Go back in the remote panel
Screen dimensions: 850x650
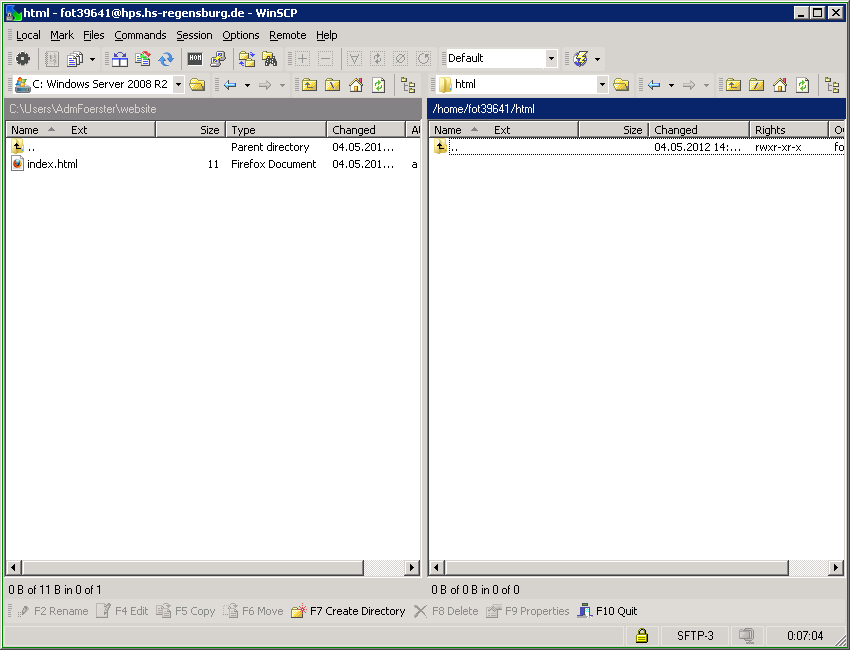click(x=654, y=85)
